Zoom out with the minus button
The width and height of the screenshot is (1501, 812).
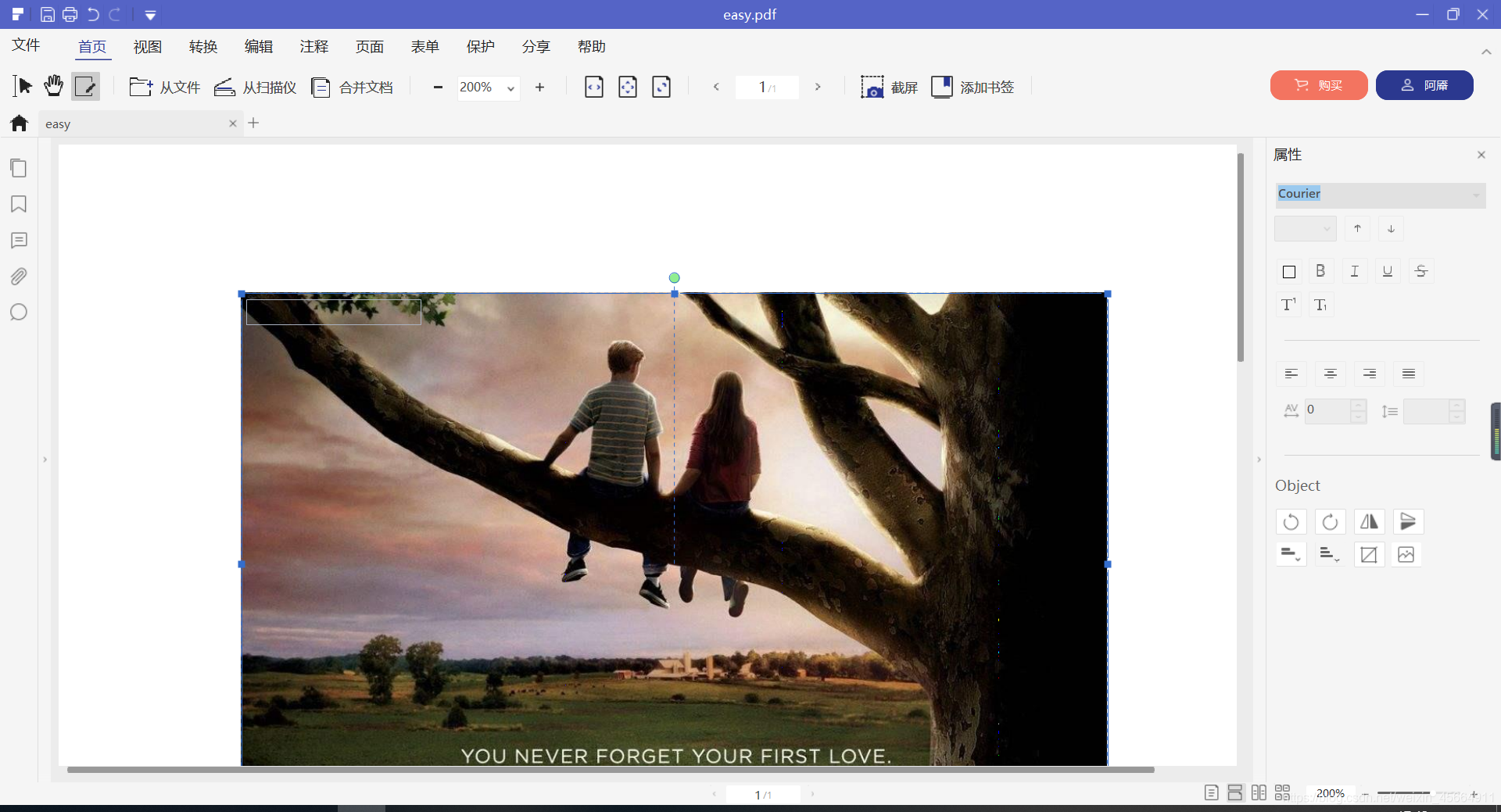pyautogui.click(x=438, y=87)
